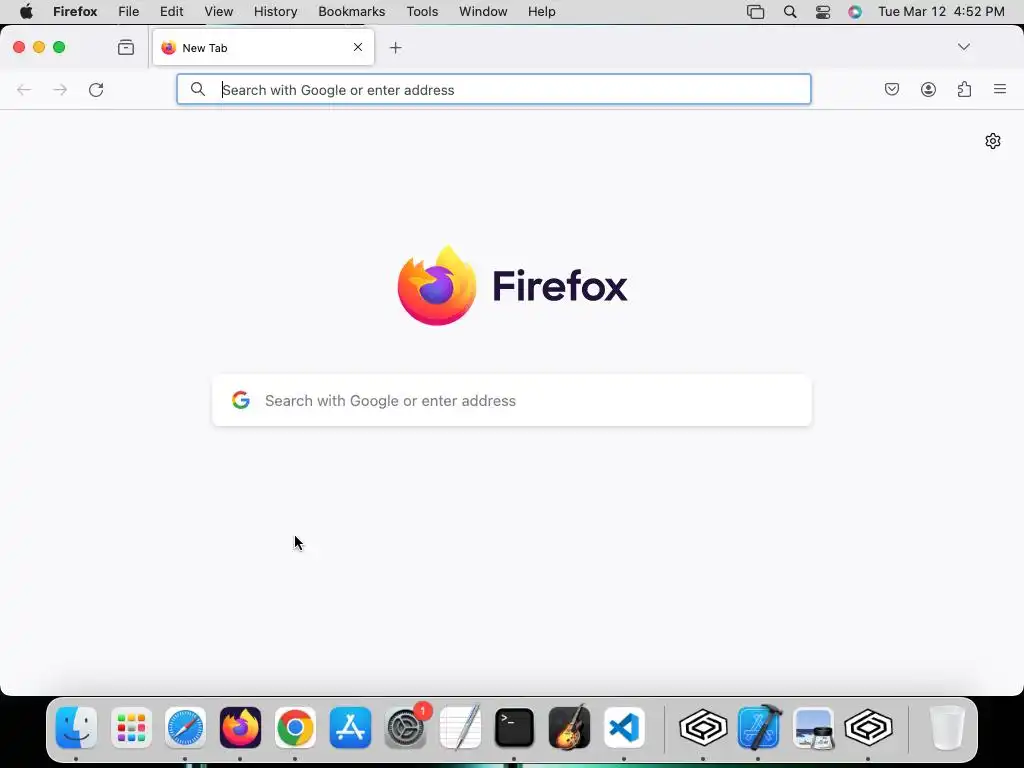
Task: Open the View menu
Action: click(219, 12)
